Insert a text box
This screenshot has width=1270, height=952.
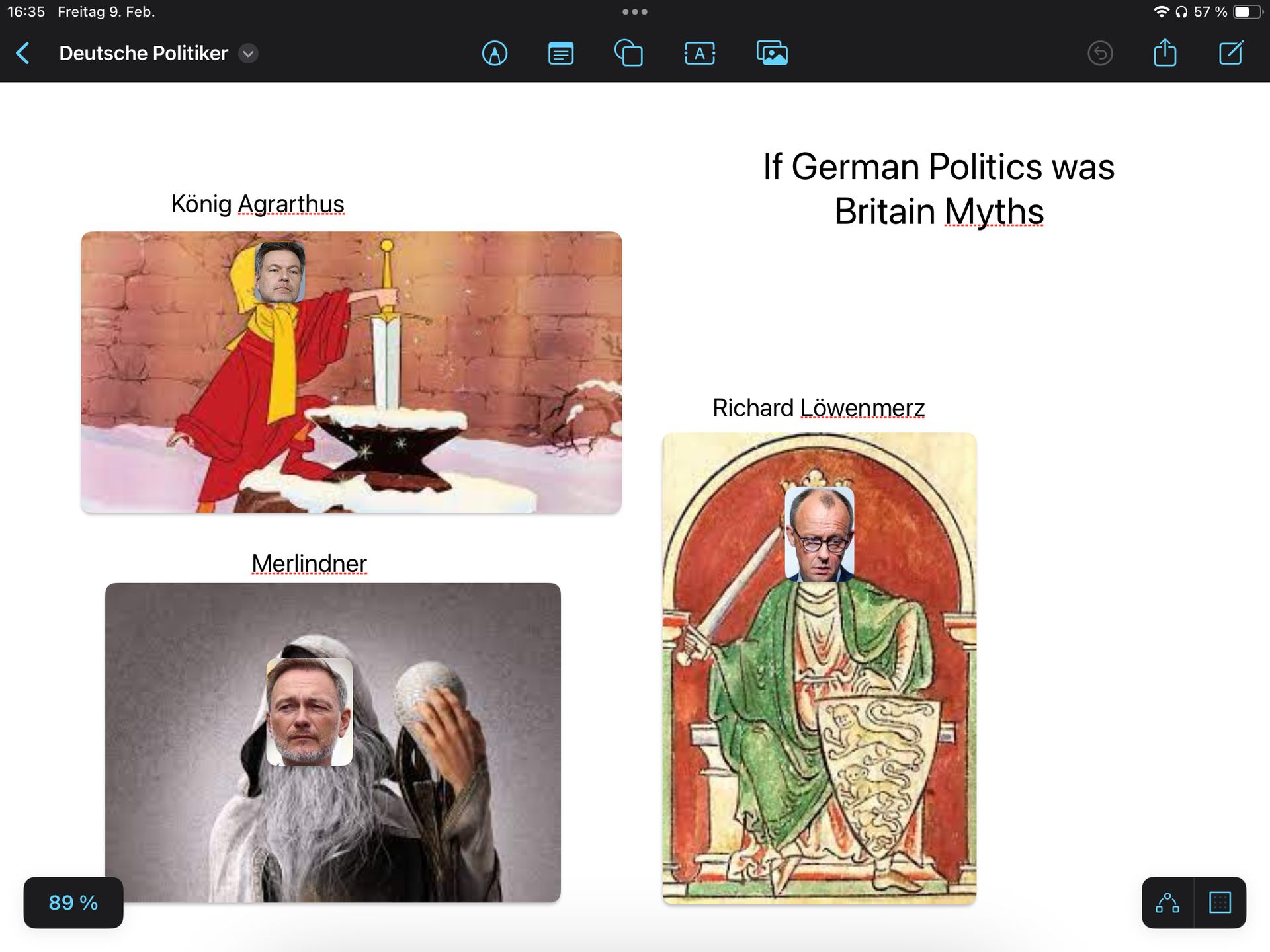699,53
